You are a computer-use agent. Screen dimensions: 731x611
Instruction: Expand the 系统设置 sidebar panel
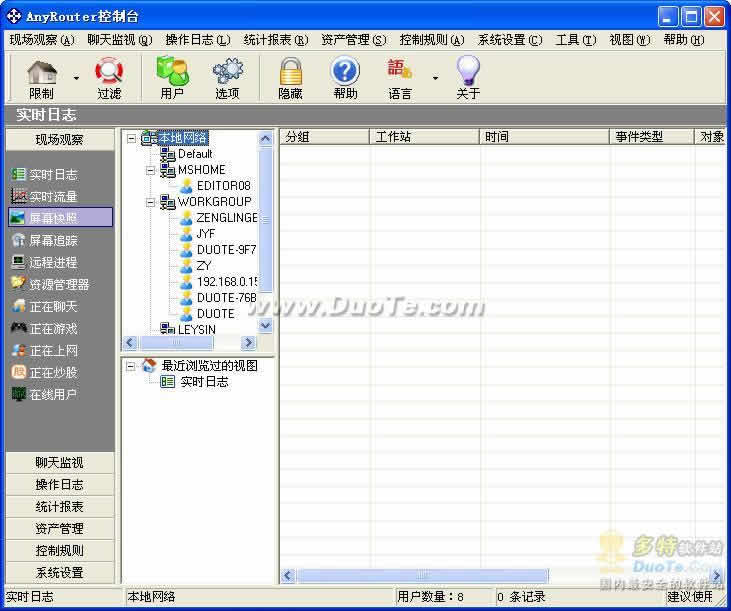pyautogui.click(x=60, y=572)
